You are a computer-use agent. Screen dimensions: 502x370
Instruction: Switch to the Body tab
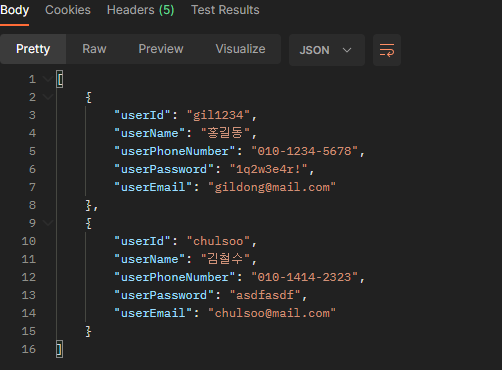pos(14,10)
